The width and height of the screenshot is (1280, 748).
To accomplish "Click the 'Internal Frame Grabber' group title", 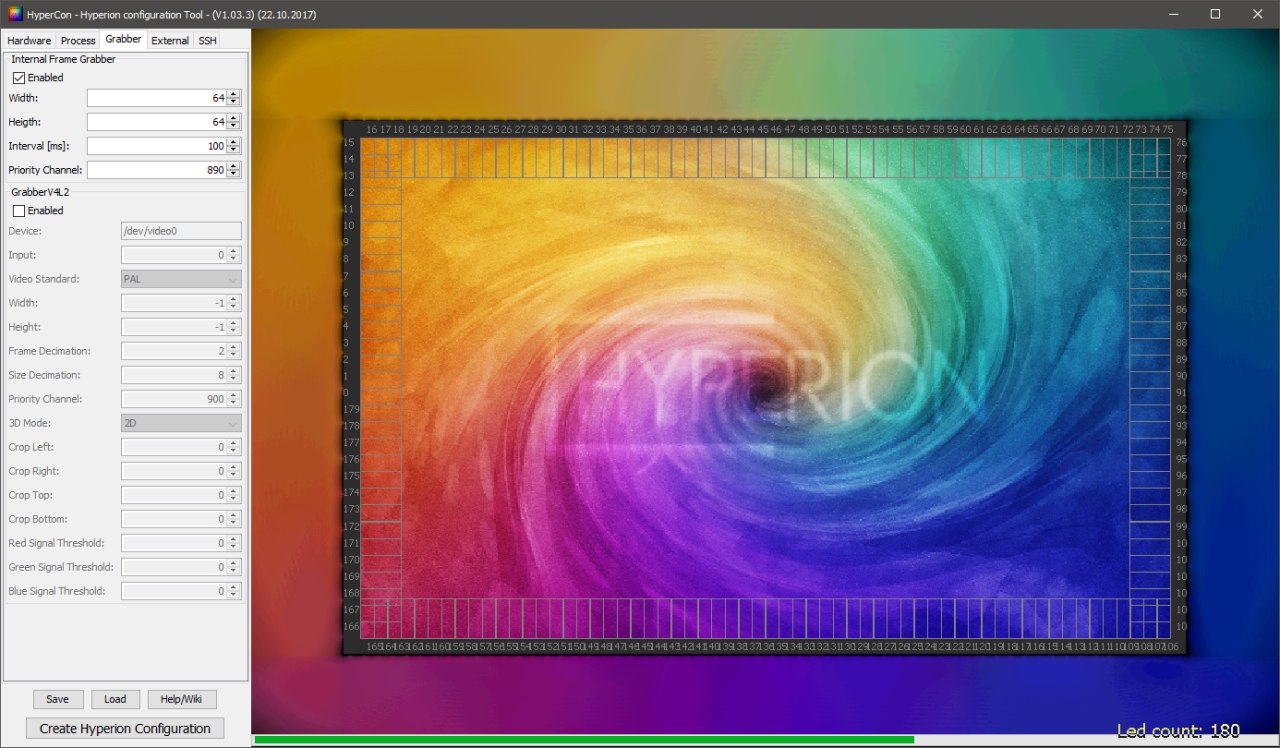I will tap(63, 59).
